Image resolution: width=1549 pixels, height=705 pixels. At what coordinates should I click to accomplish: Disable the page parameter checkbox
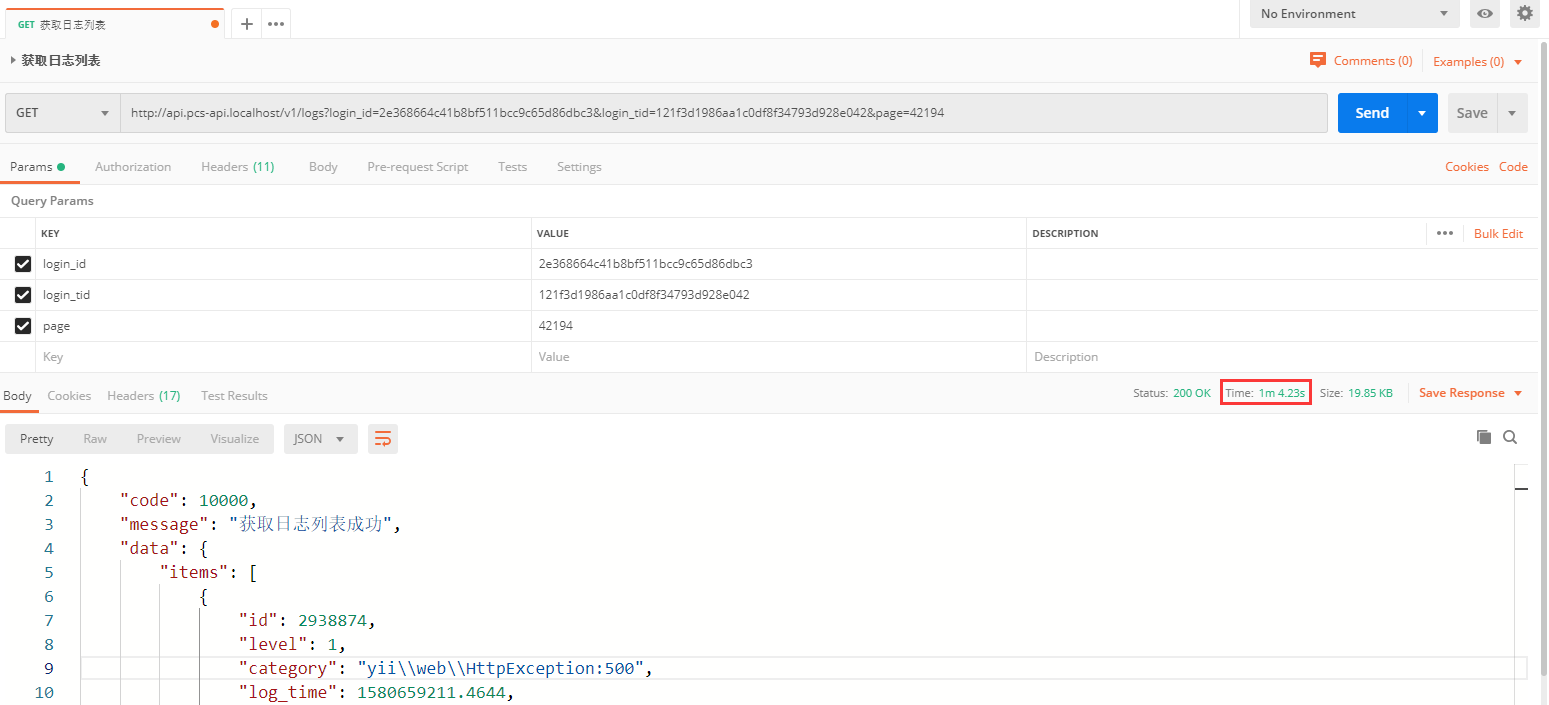pyautogui.click(x=23, y=326)
